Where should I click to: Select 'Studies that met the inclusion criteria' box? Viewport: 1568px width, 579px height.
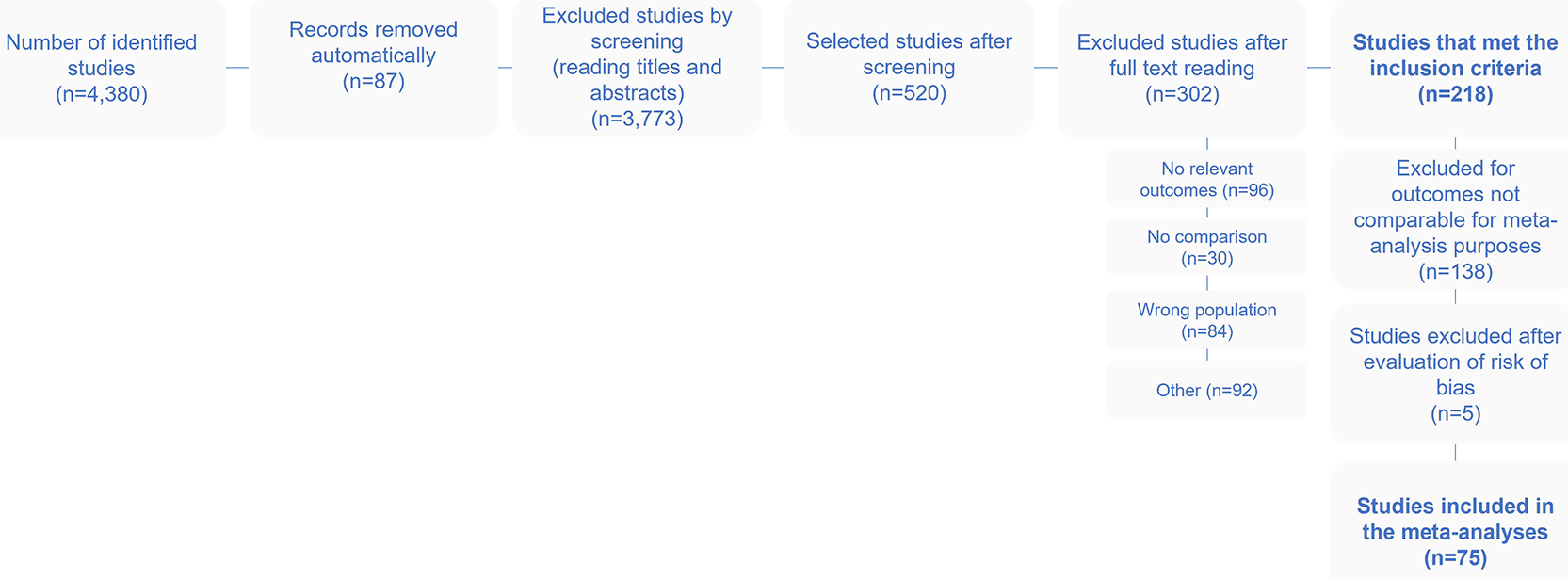pos(1454,68)
